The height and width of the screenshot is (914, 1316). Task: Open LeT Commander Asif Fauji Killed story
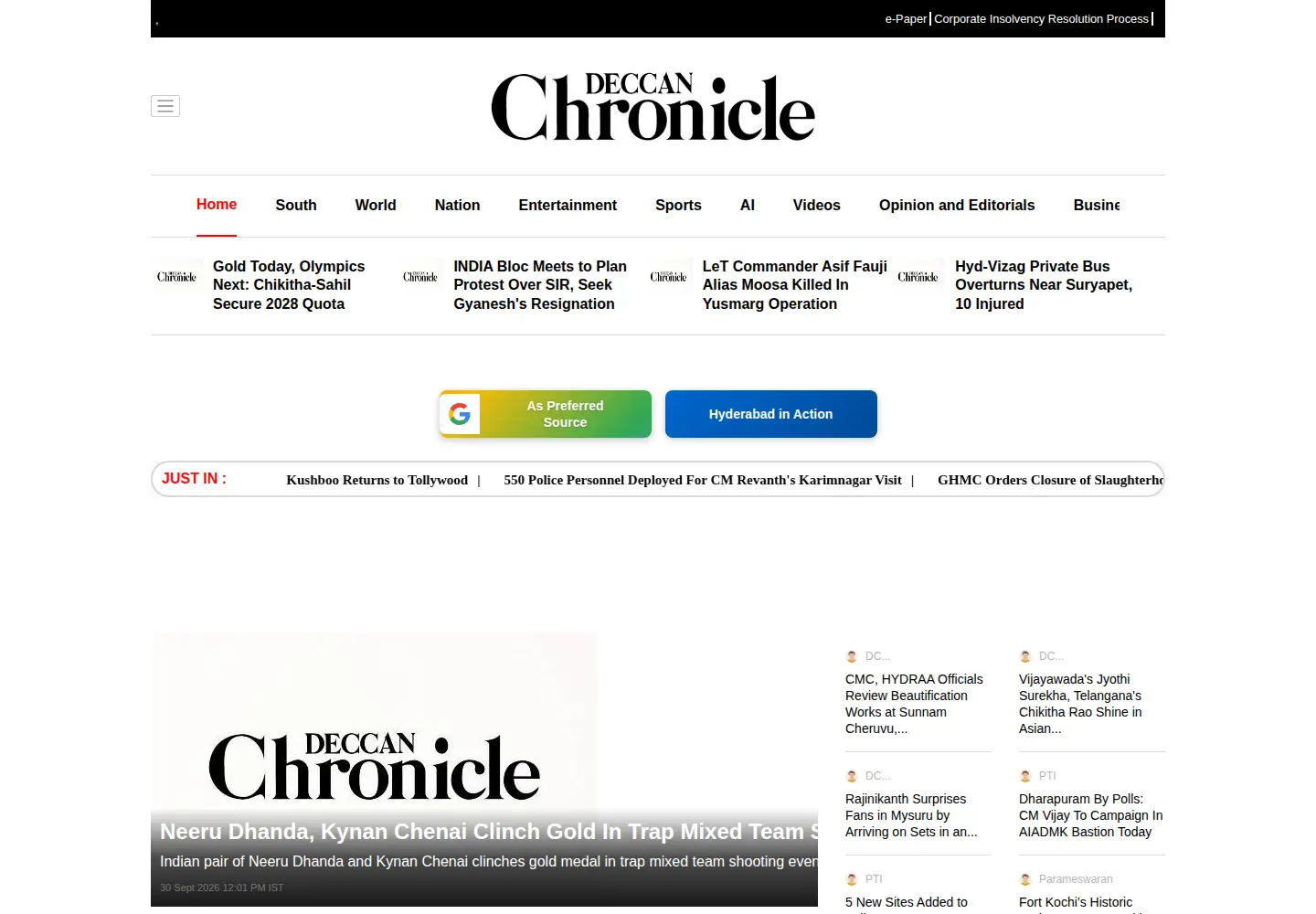(795, 285)
